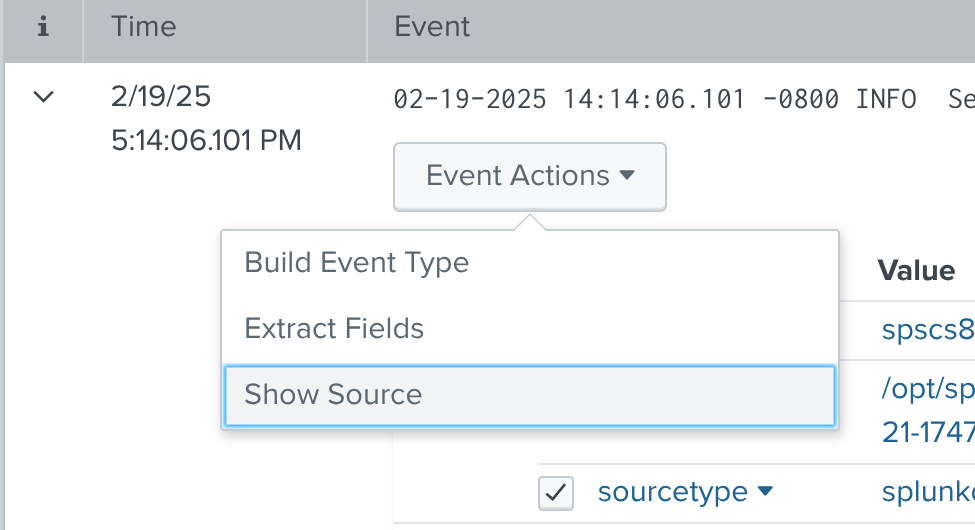Viewport: 975px width, 530px height.
Task: Click the sourcetype field name
Action: click(672, 492)
